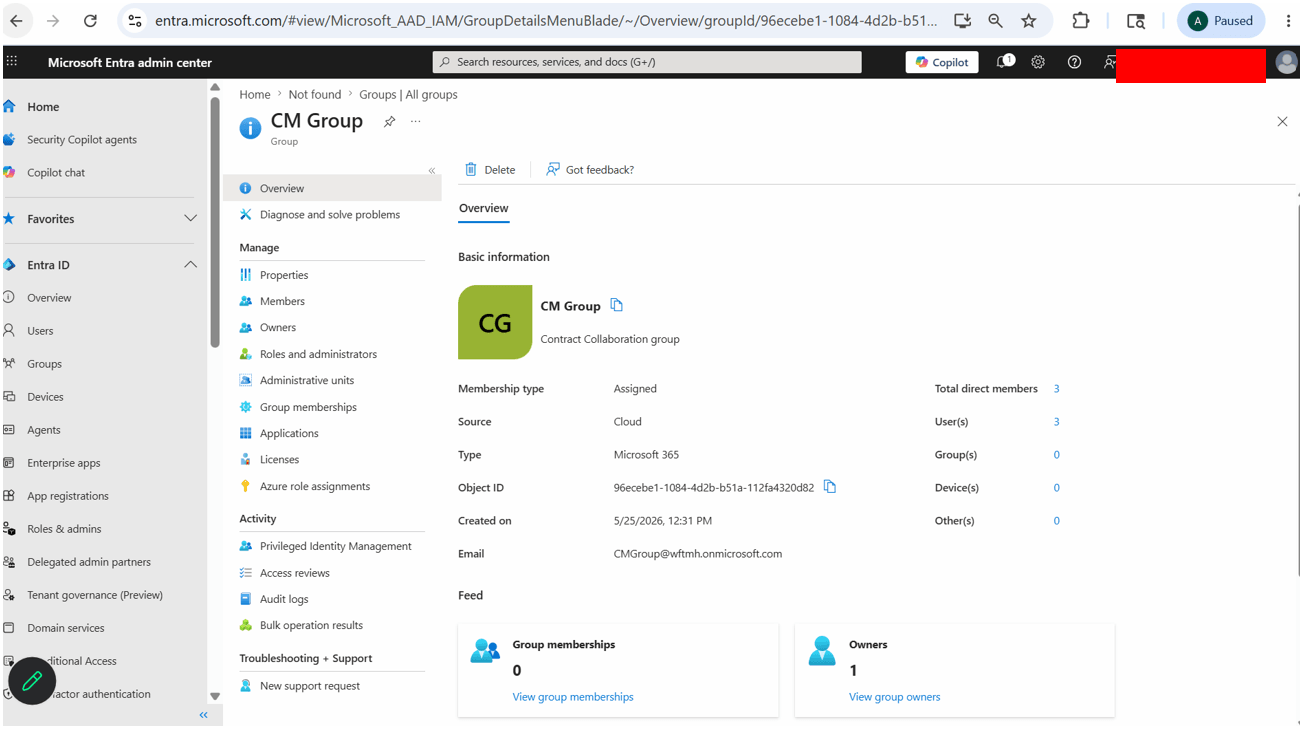Click View group owners link
This screenshot has width=1300, height=733.
(894, 697)
